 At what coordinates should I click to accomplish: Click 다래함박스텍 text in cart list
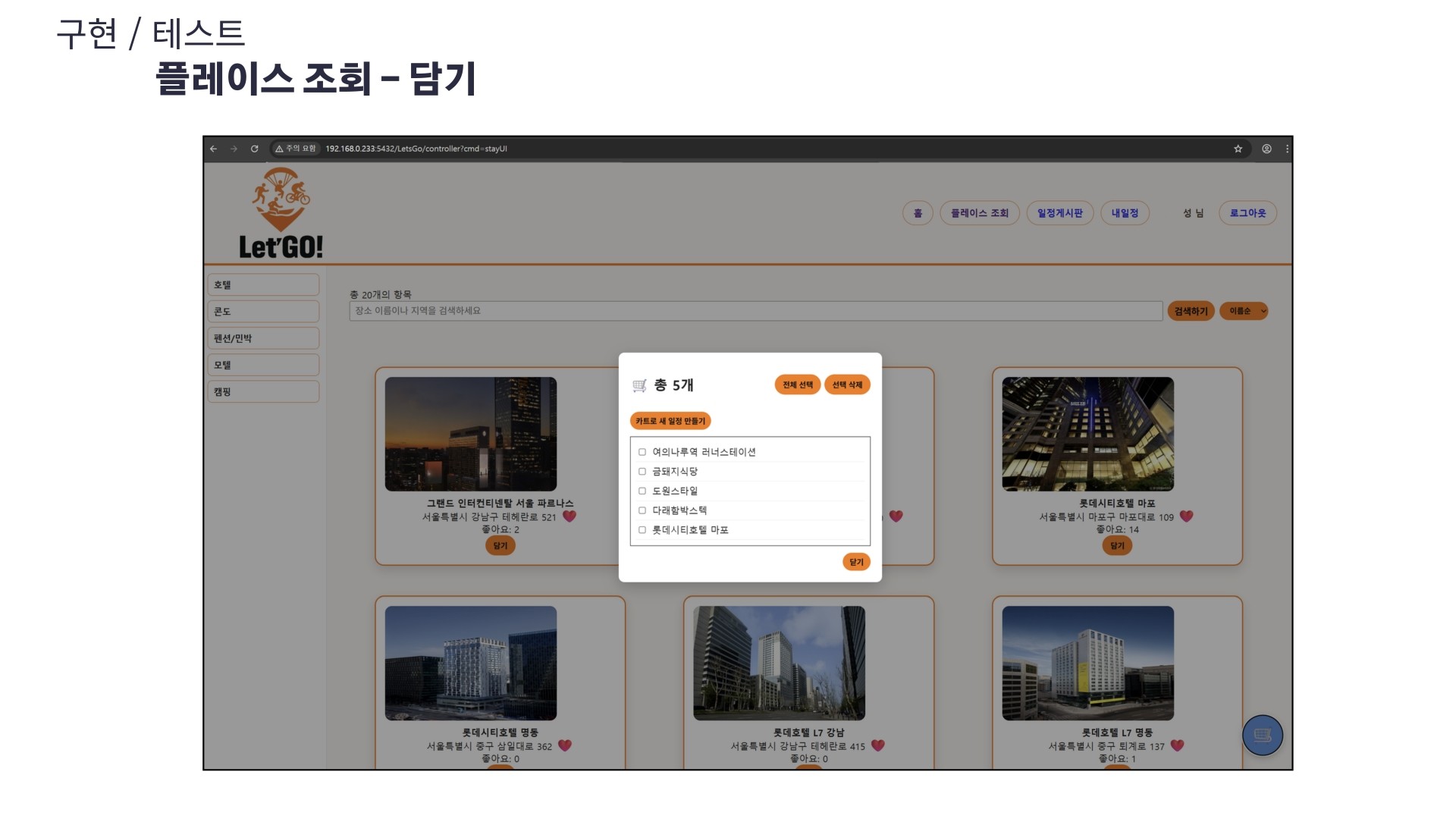click(x=679, y=510)
